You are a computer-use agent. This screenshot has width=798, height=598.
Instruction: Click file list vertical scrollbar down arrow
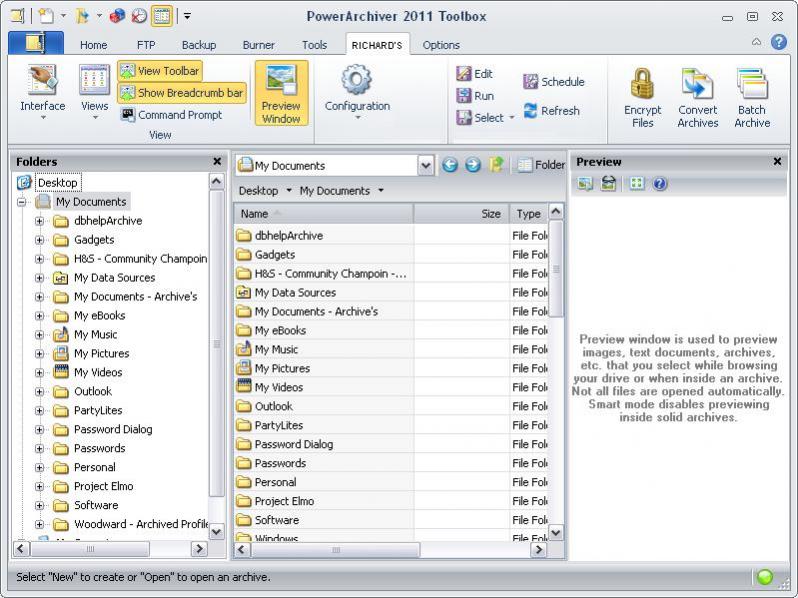tap(556, 532)
